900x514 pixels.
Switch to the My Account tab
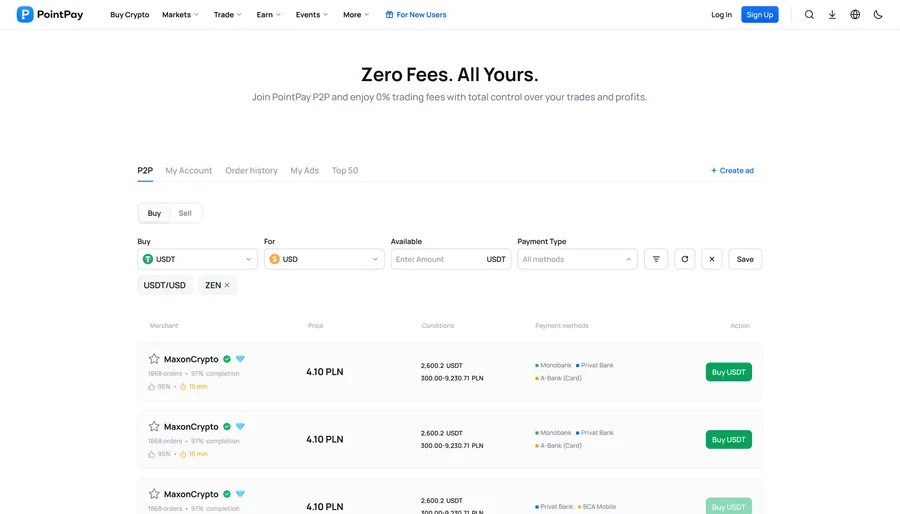click(189, 170)
